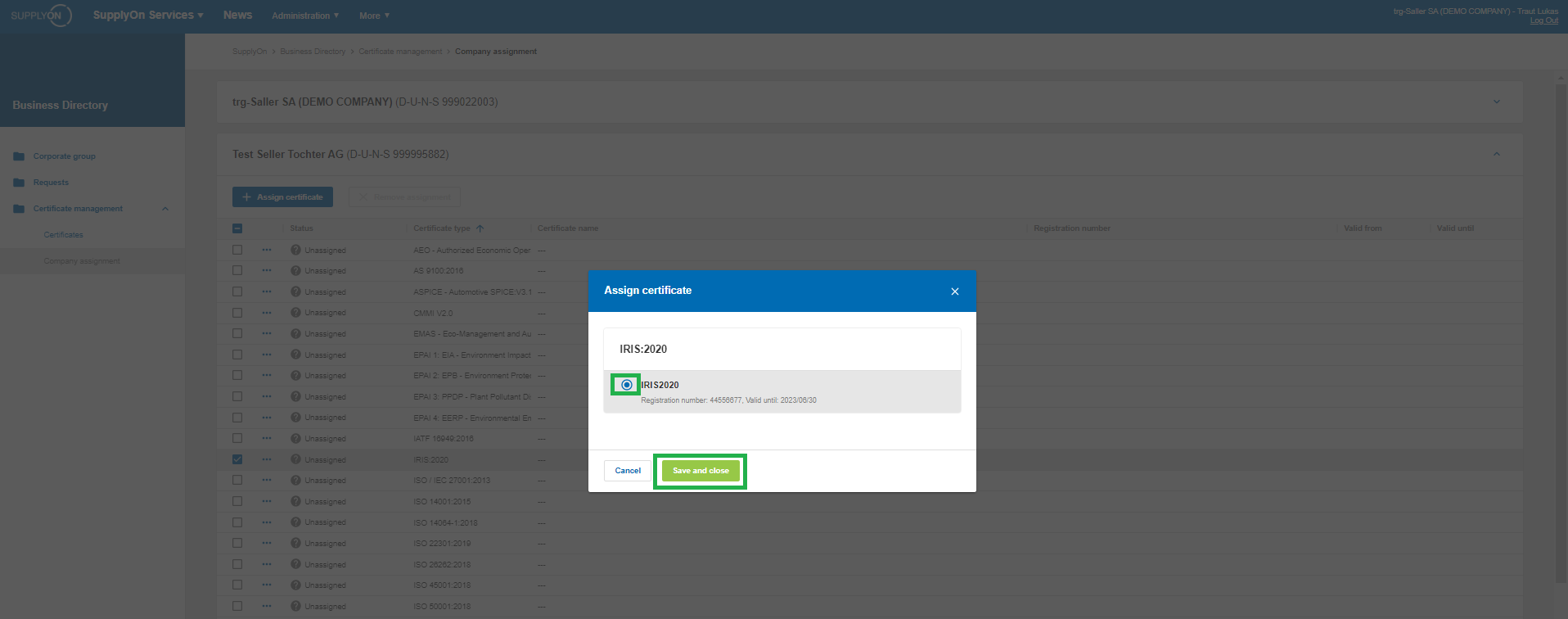Click the Registration number column header
This screenshot has width=1568, height=619.
pos(1072,228)
